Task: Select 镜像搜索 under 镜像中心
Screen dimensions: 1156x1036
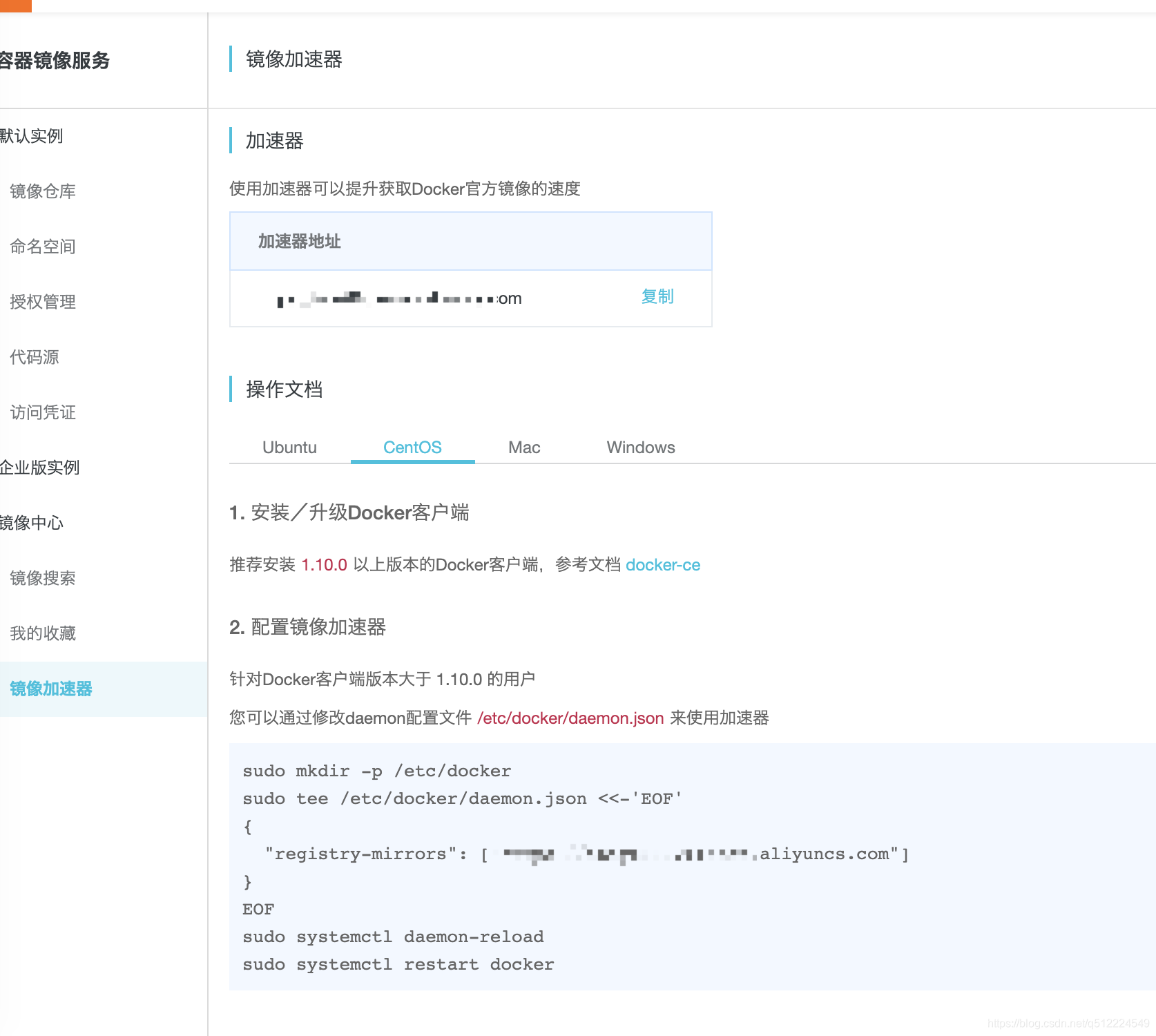Action: (44, 578)
